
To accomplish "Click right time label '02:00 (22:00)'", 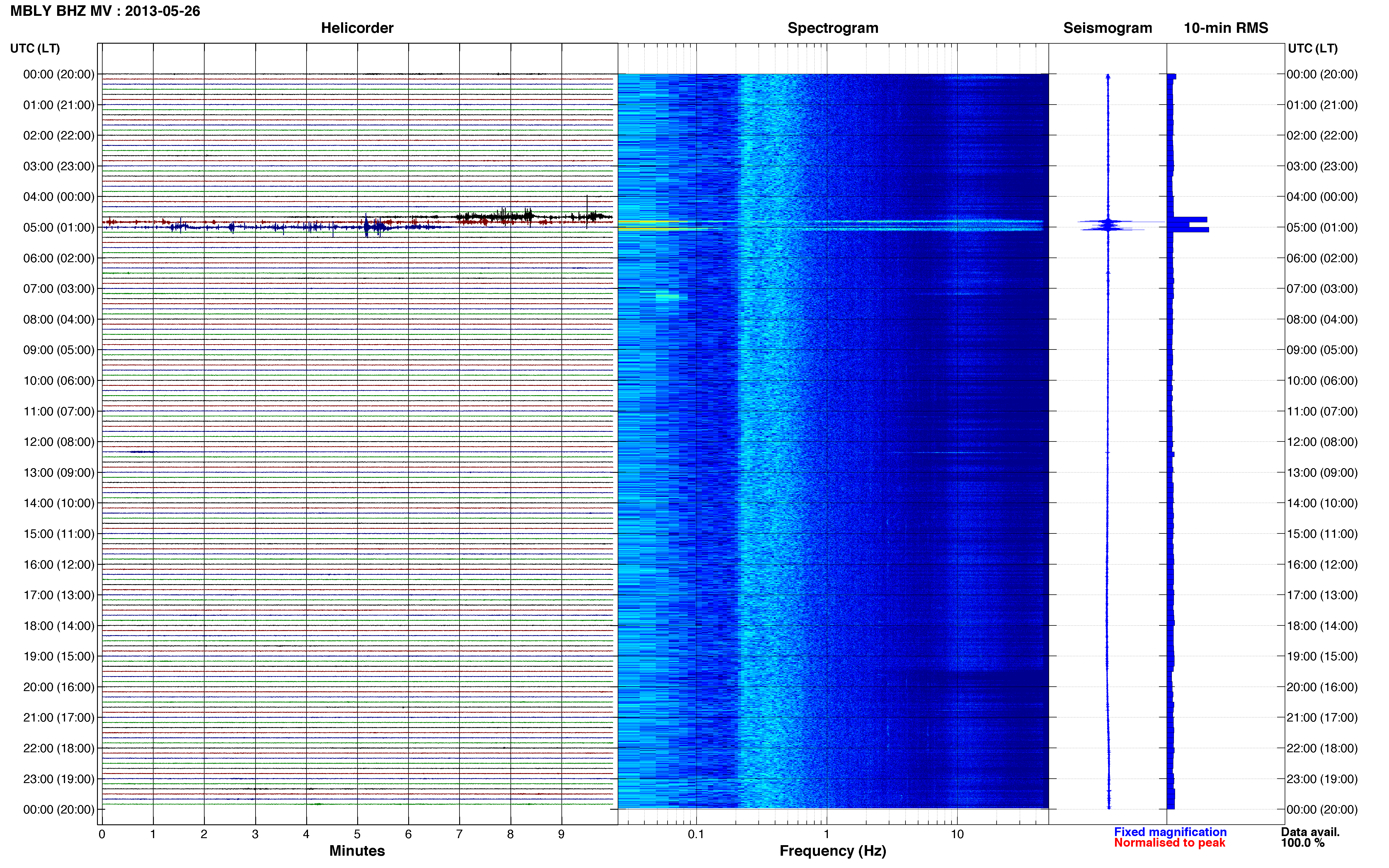I will pyautogui.click(x=1322, y=135).
